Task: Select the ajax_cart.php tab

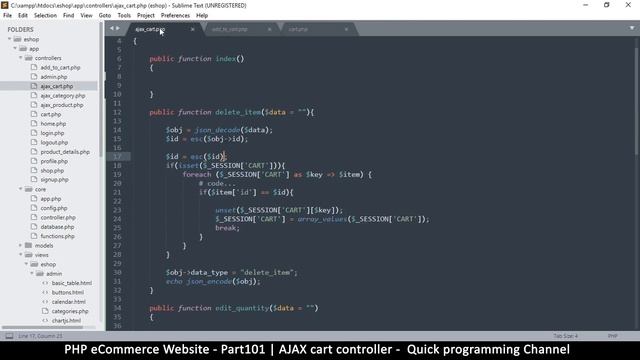Action: pyautogui.click(x=150, y=29)
